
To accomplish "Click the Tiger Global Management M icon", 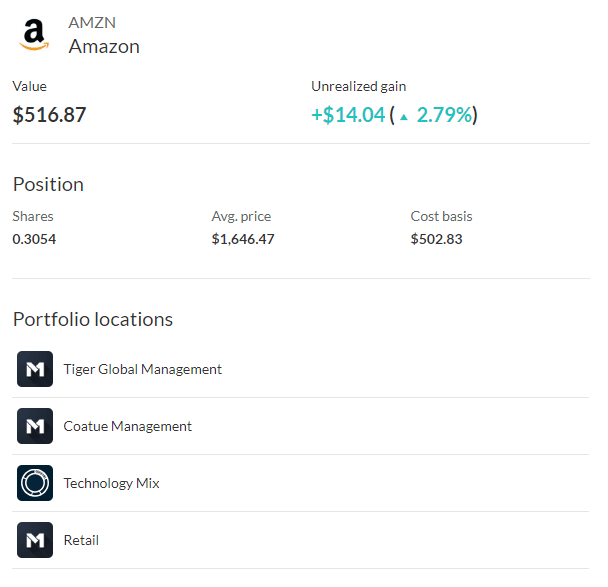I will (35, 369).
